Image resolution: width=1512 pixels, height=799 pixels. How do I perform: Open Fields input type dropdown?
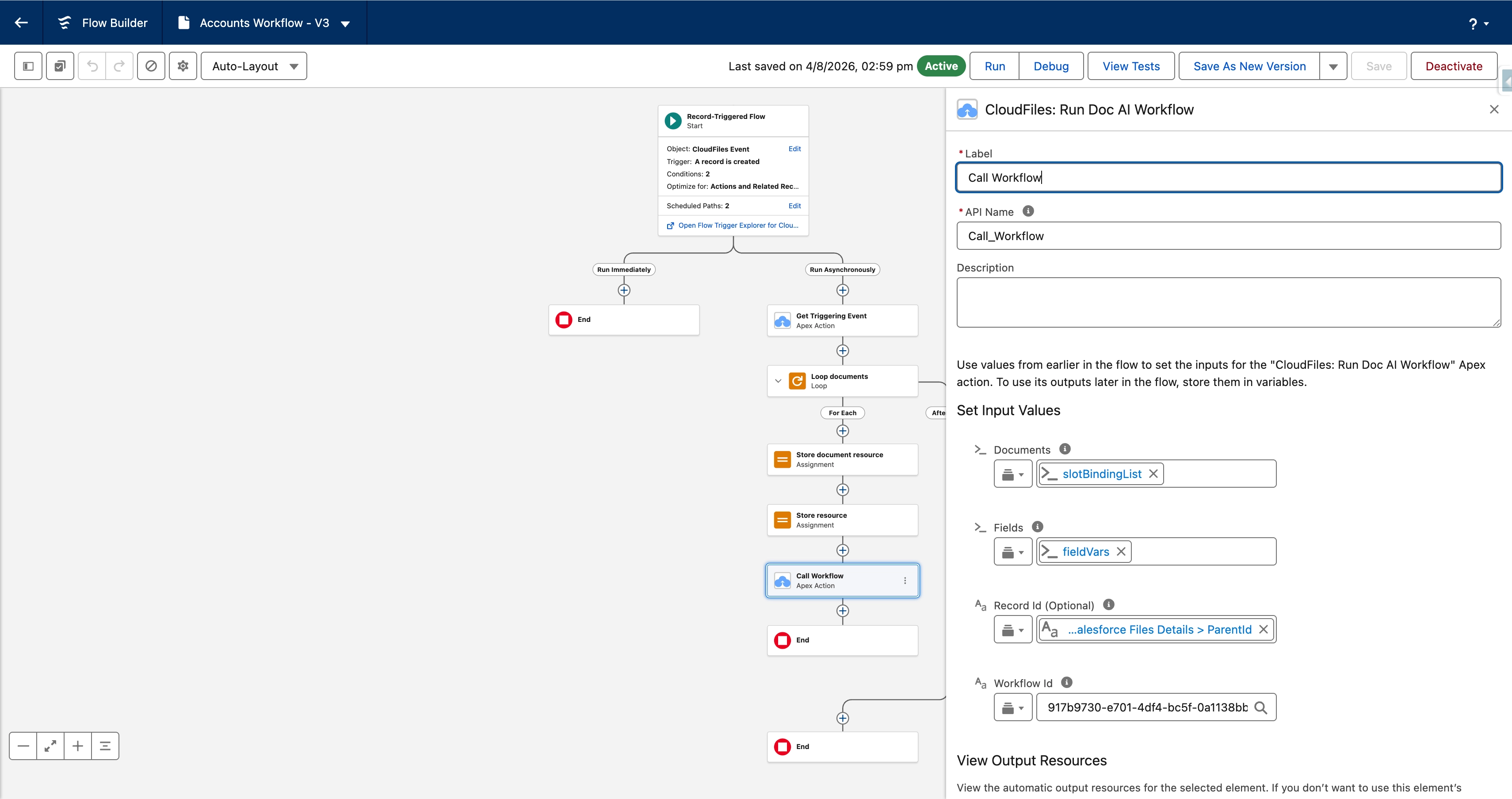[1012, 551]
